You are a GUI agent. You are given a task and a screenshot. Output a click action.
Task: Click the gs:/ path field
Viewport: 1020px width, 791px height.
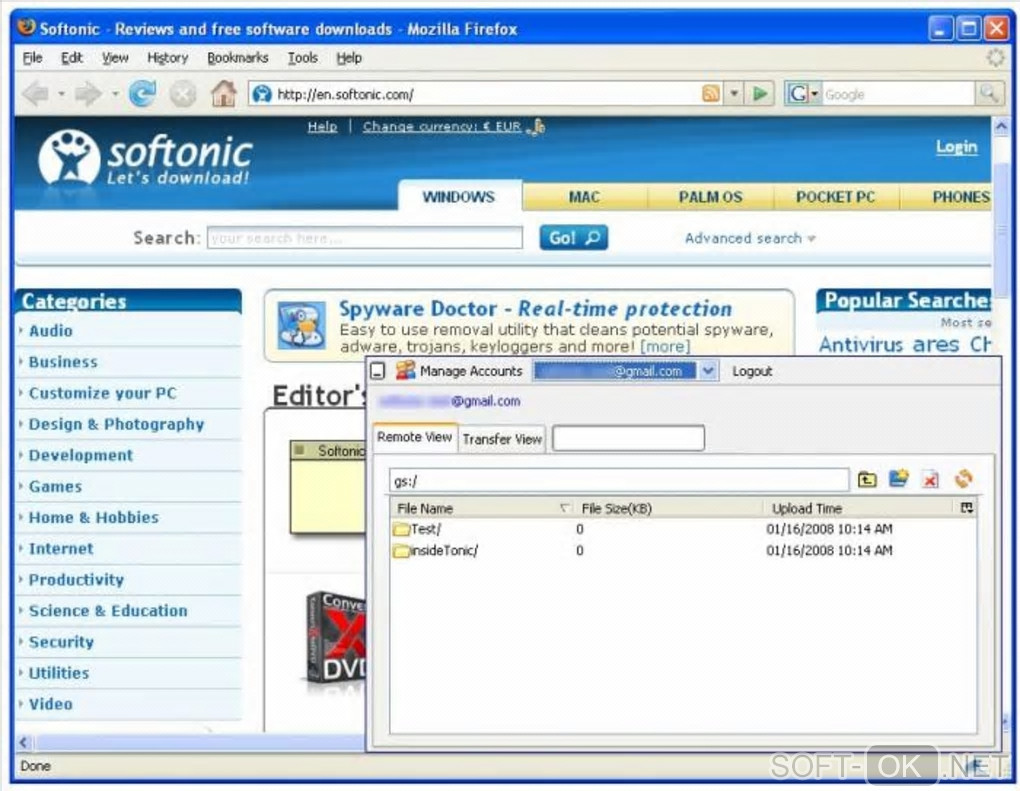[x=619, y=481]
